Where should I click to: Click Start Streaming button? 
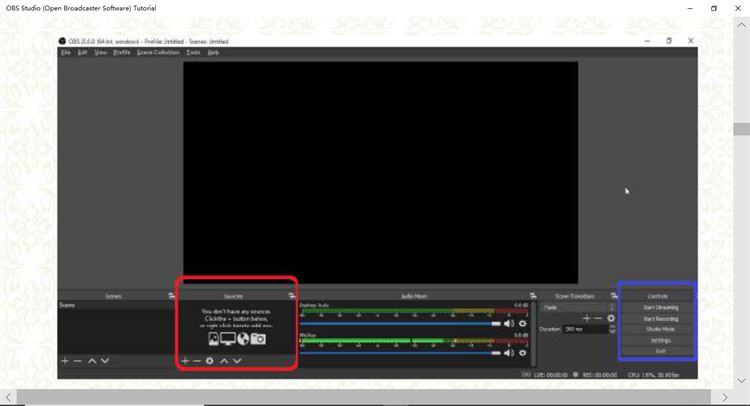(x=660, y=307)
